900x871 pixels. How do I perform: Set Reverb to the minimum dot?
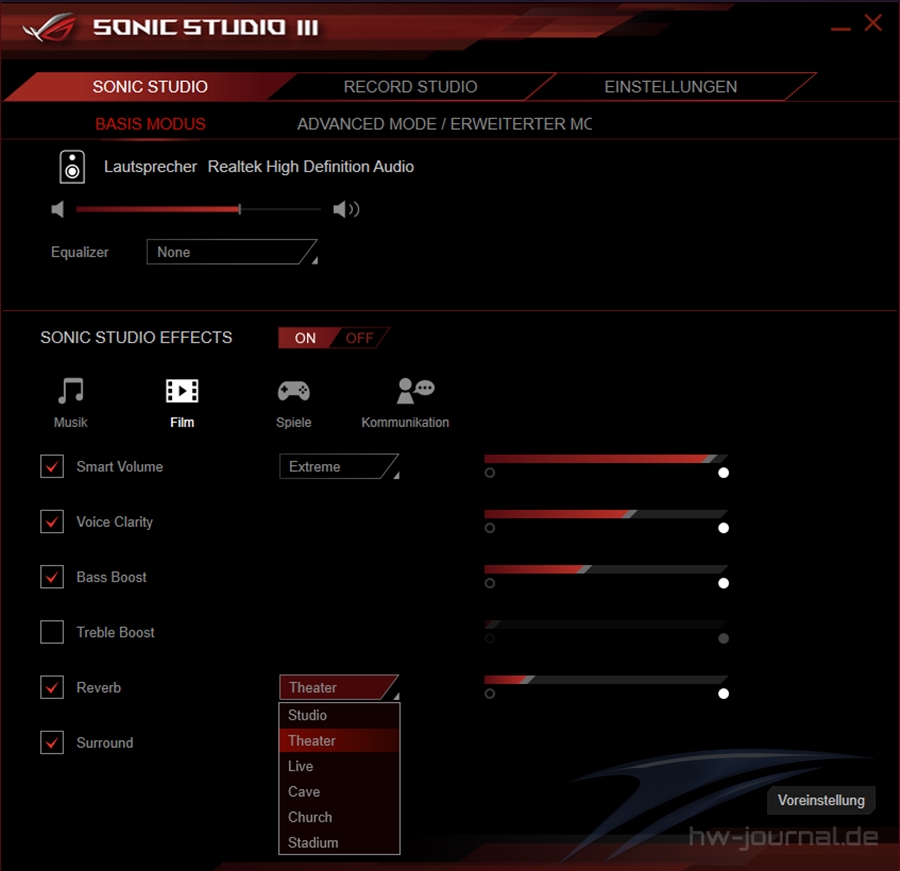coord(490,694)
